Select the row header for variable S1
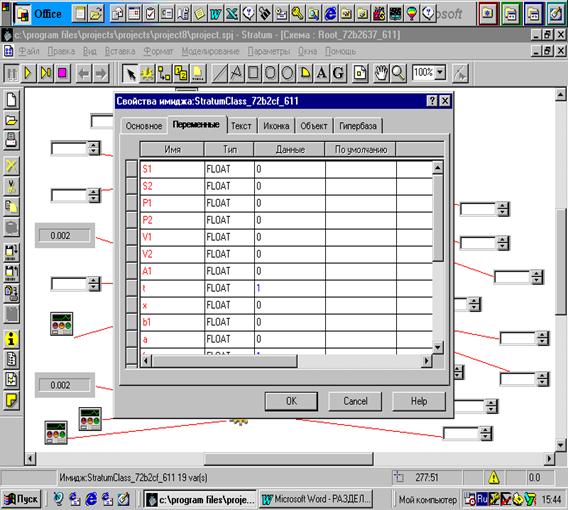Viewport: 568px width, 510px height. tap(131, 169)
